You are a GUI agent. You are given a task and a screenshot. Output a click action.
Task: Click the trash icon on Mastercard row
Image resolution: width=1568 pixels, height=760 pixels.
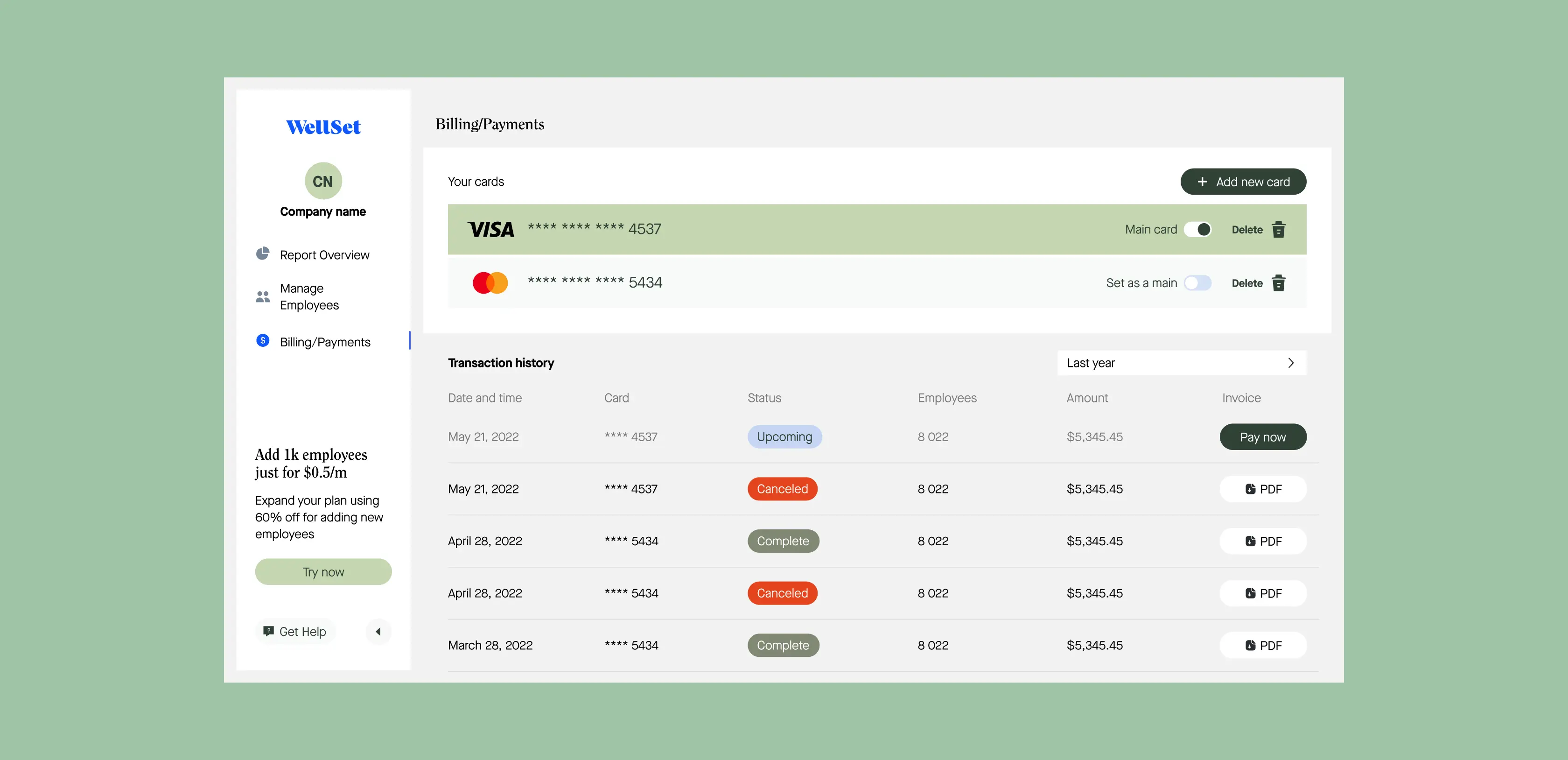(x=1278, y=283)
